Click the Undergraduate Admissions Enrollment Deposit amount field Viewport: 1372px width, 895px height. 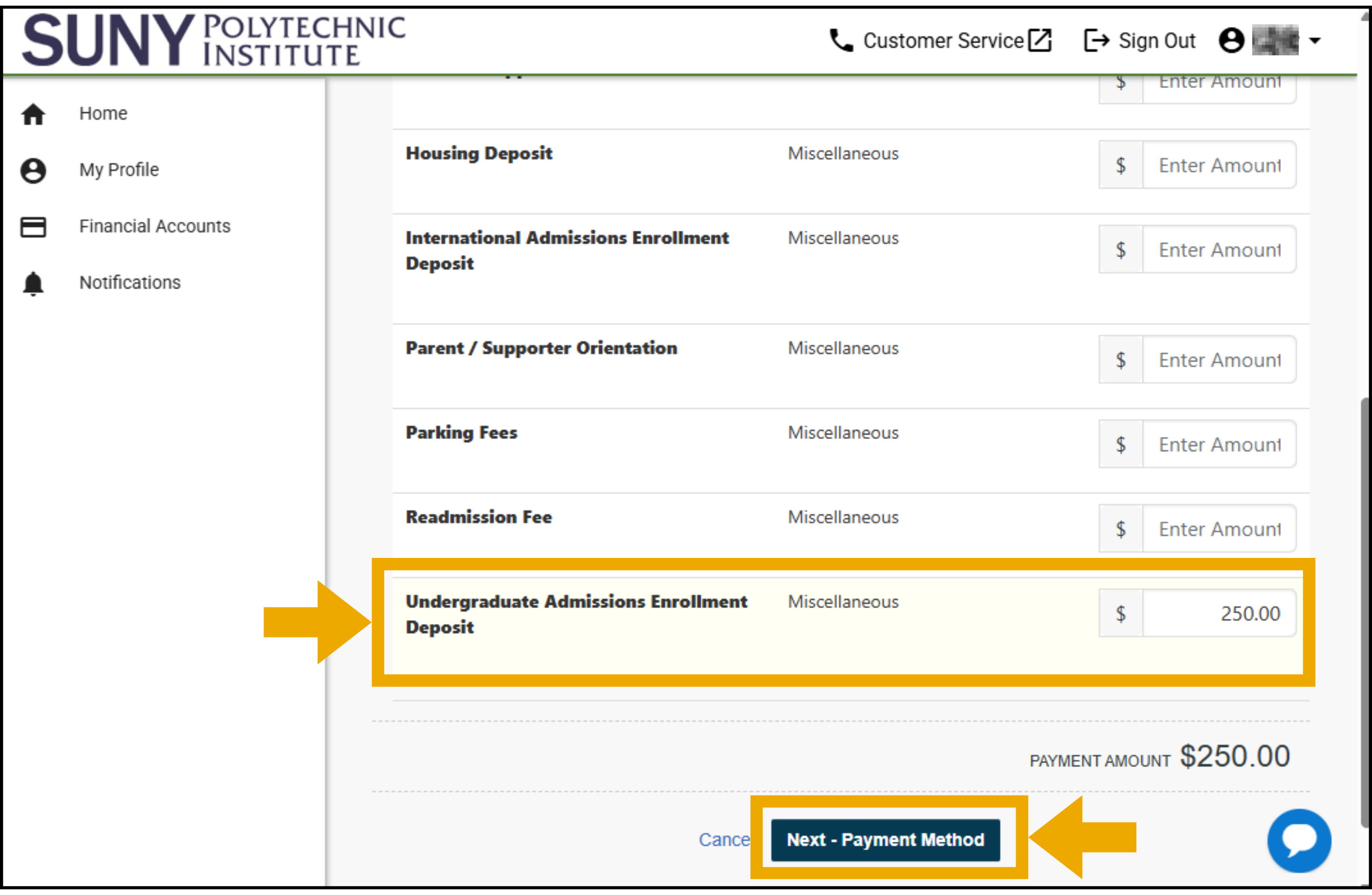(x=1219, y=613)
